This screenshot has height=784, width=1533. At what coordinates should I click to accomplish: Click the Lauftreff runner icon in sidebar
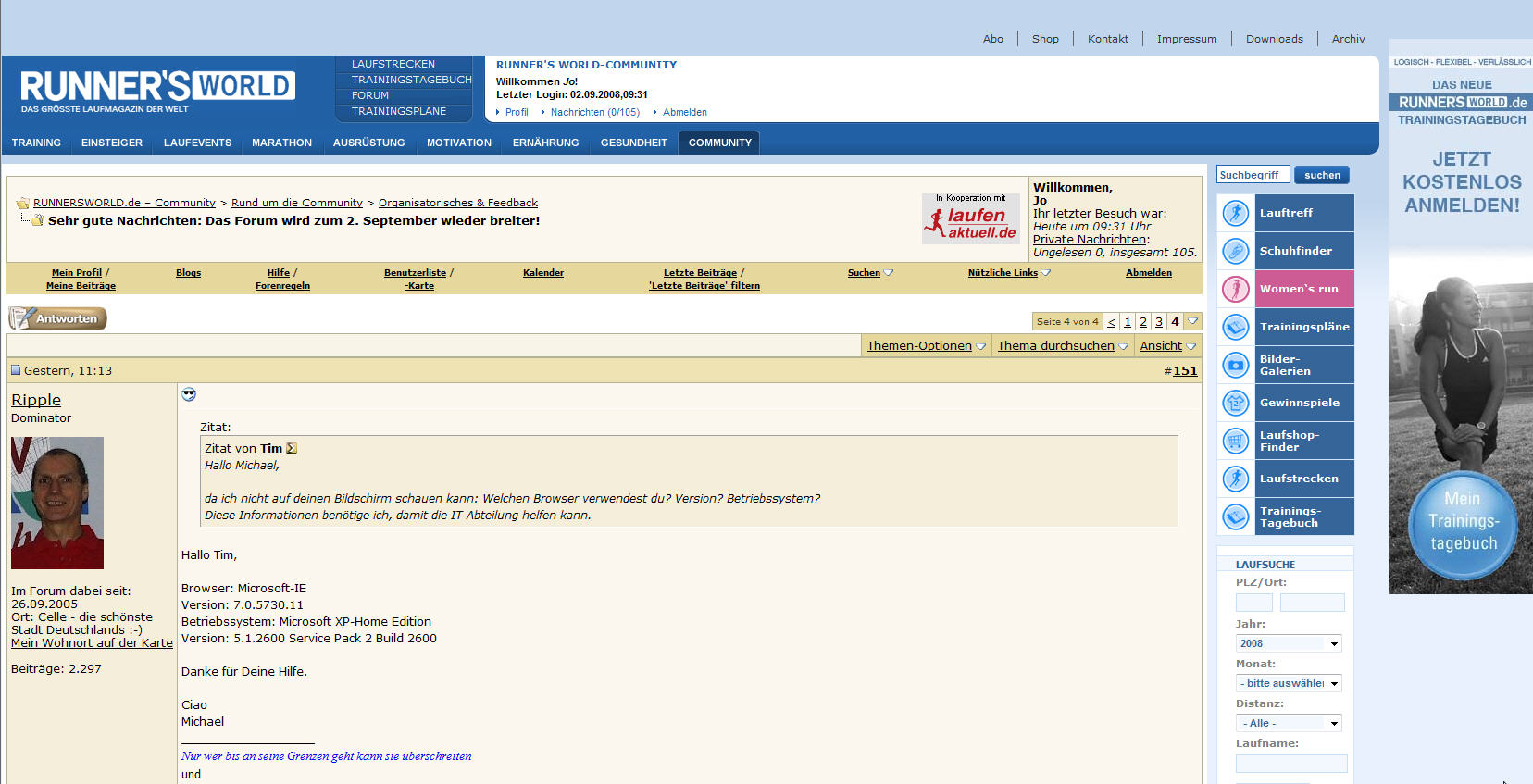[x=1236, y=213]
